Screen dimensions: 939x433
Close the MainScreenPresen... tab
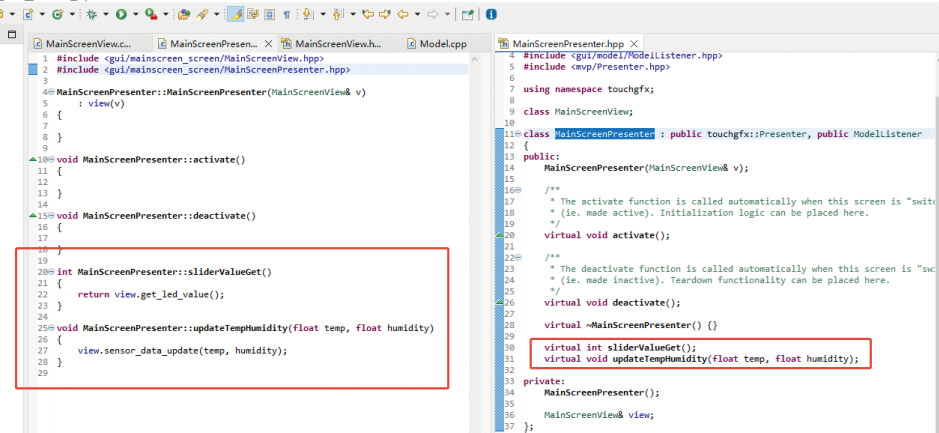coord(268,44)
